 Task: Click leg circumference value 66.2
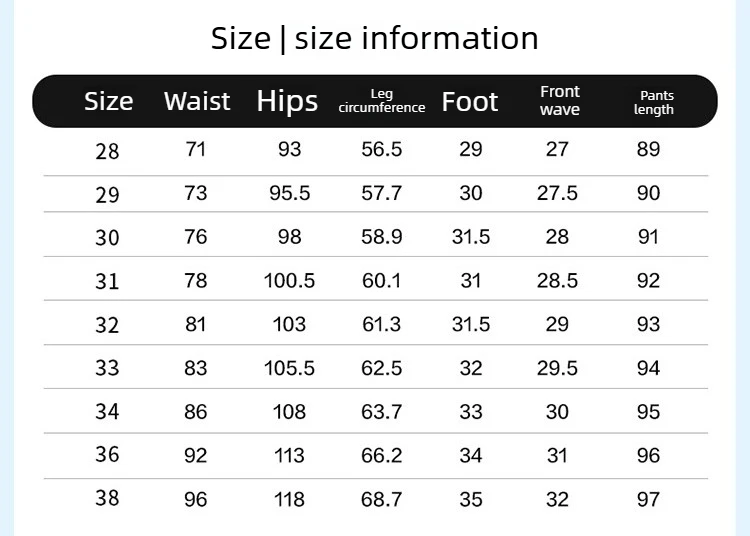(x=382, y=456)
